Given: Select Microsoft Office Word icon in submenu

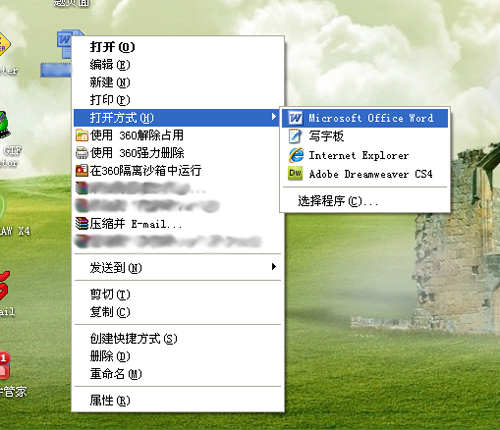Looking at the screenshot, I should [295, 118].
